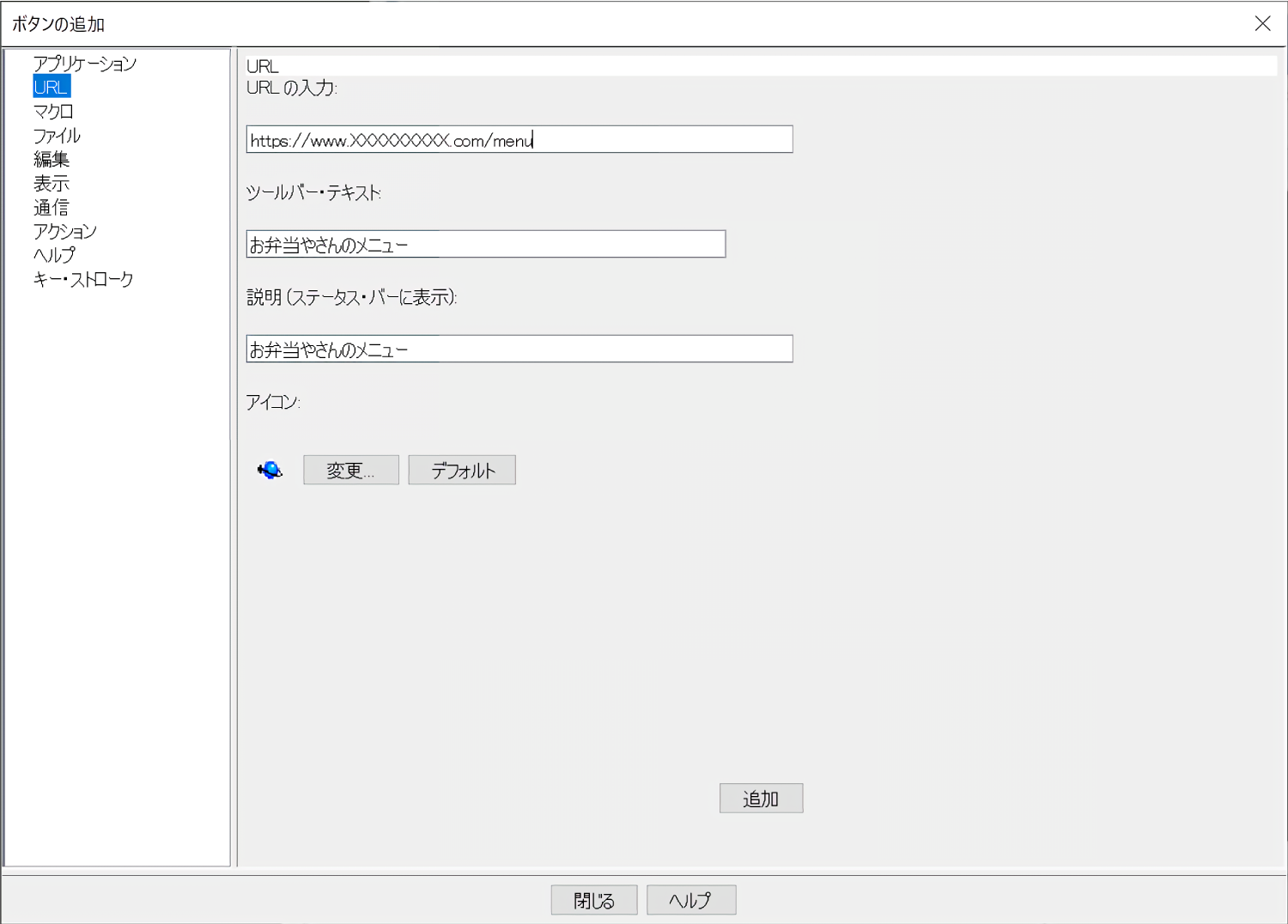Close the ボタンの追加 window with X
This screenshot has height=924, width=1288.
pos(1262,23)
